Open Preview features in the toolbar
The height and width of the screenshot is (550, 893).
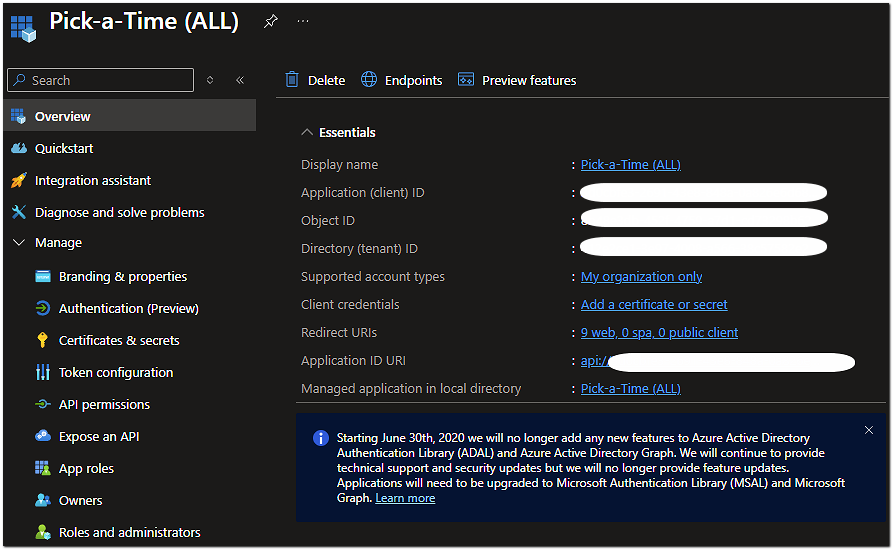517,80
